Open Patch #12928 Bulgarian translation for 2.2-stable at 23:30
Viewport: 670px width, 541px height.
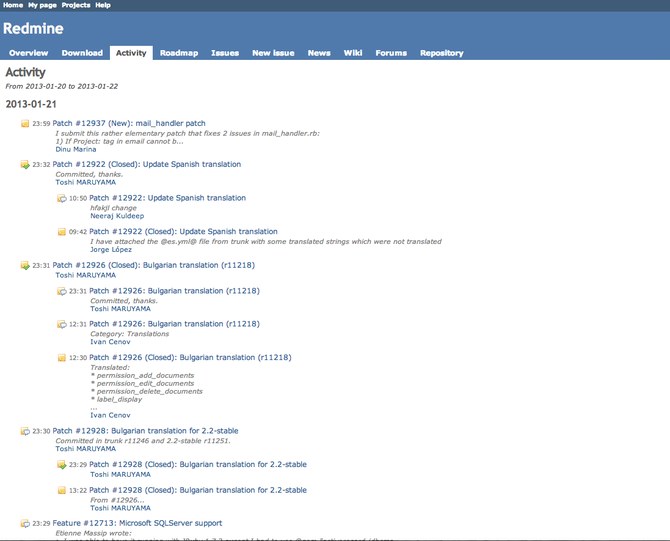[x=145, y=431]
